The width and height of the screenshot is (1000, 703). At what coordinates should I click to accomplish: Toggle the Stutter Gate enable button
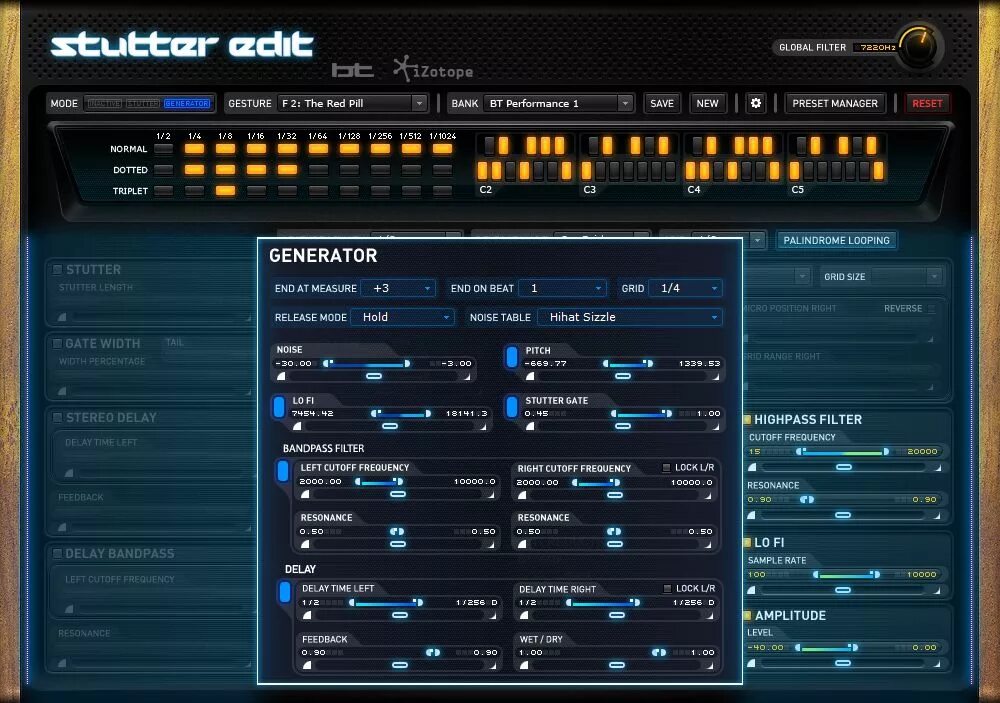(x=511, y=407)
